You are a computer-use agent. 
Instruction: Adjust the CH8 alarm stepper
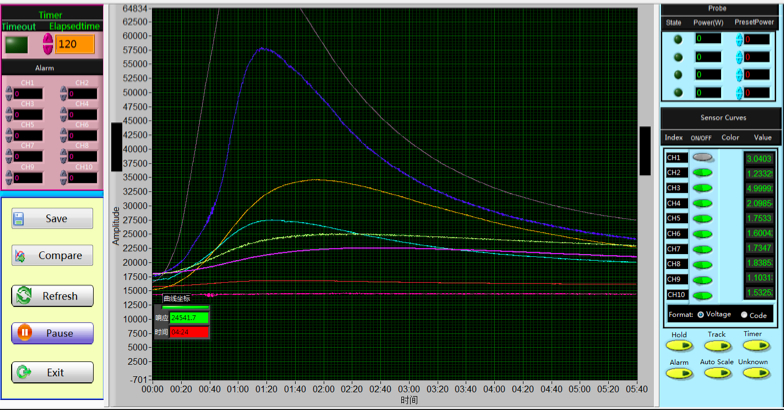click(64, 156)
